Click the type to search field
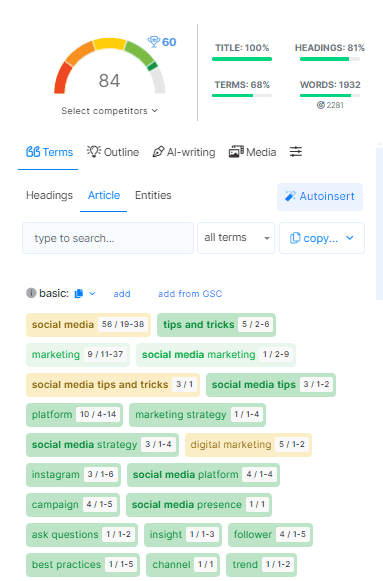Image resolution: width=383 pixels, height=581 pixels. click(108, 238)
